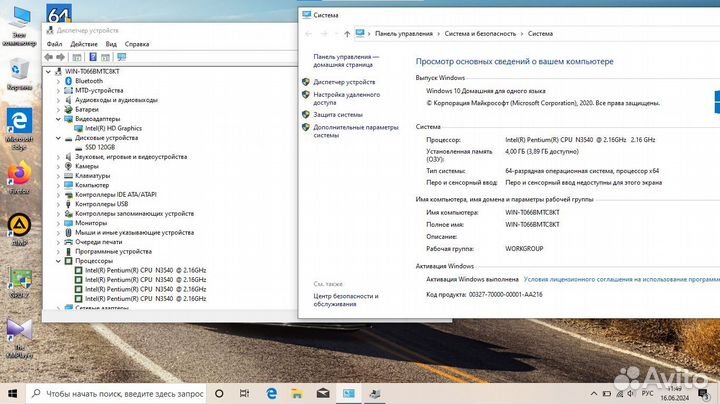Open Настройка удаленного доступа link
The width and height of the screenshot is (720, 404).
[347, 98]
